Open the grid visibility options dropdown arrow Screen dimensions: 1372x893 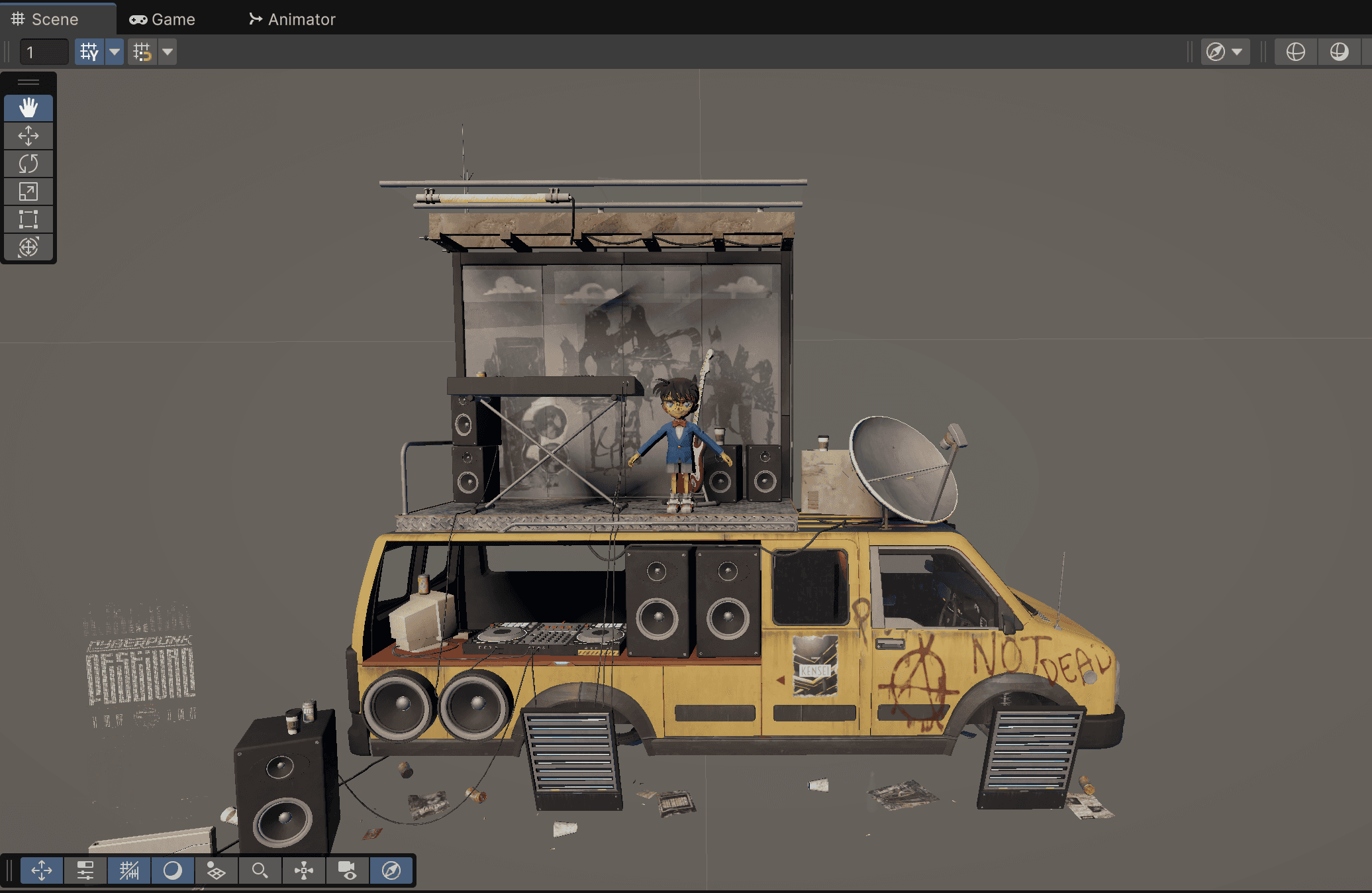[x=115, y=52]
